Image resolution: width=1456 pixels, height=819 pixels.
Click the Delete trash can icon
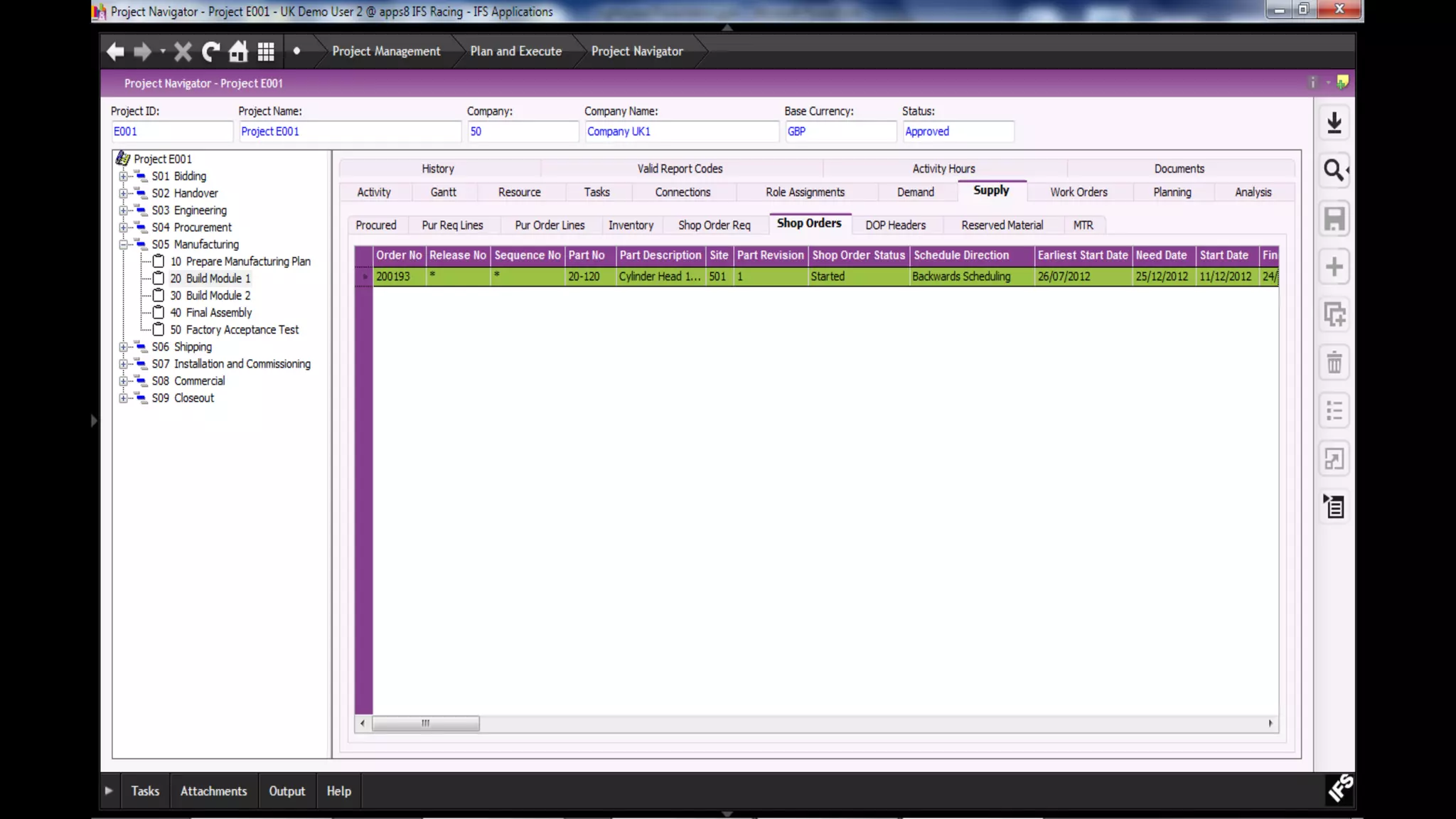pos(1334,363)
